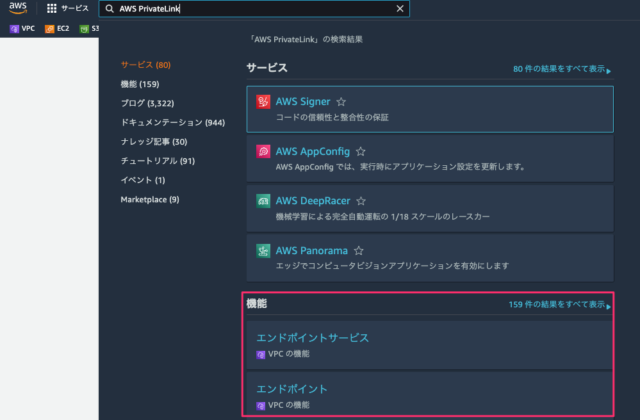Select the サービス (80) filter
The height and width of the screenshot is (420, 640).
click(x=146, y=65)
